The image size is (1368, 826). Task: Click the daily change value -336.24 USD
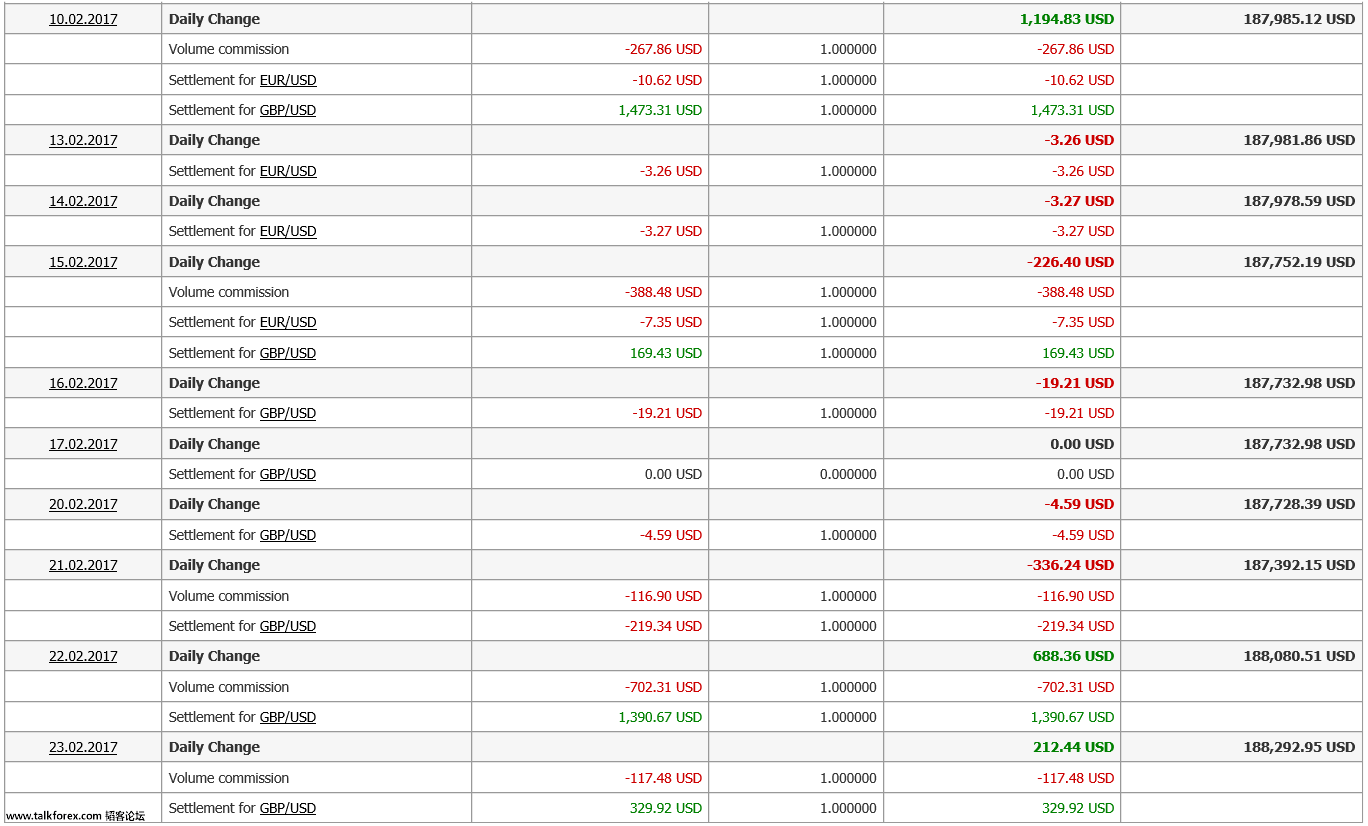1070,565
